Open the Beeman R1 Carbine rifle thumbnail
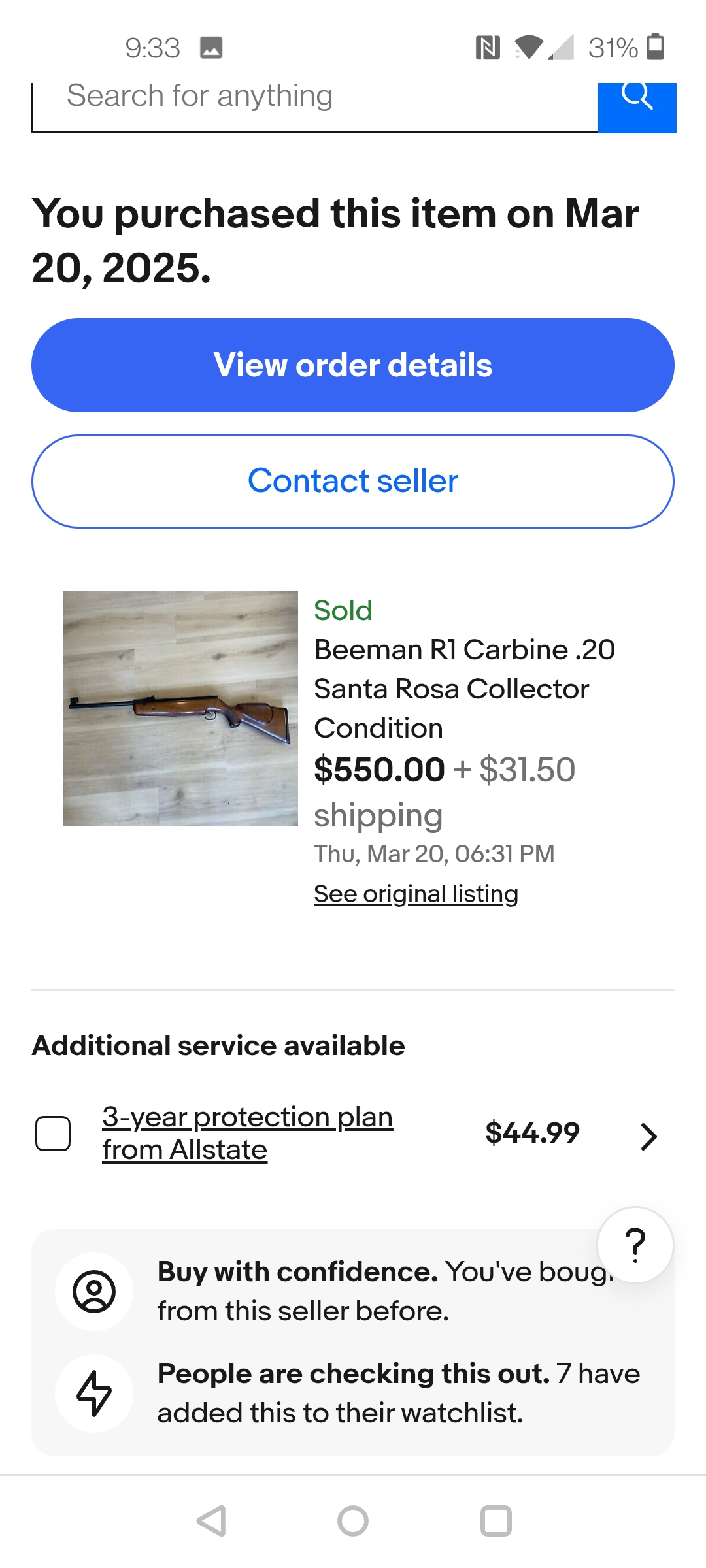Image resolution: width=706 pixels, height=1568 pixels. point(180,709)
